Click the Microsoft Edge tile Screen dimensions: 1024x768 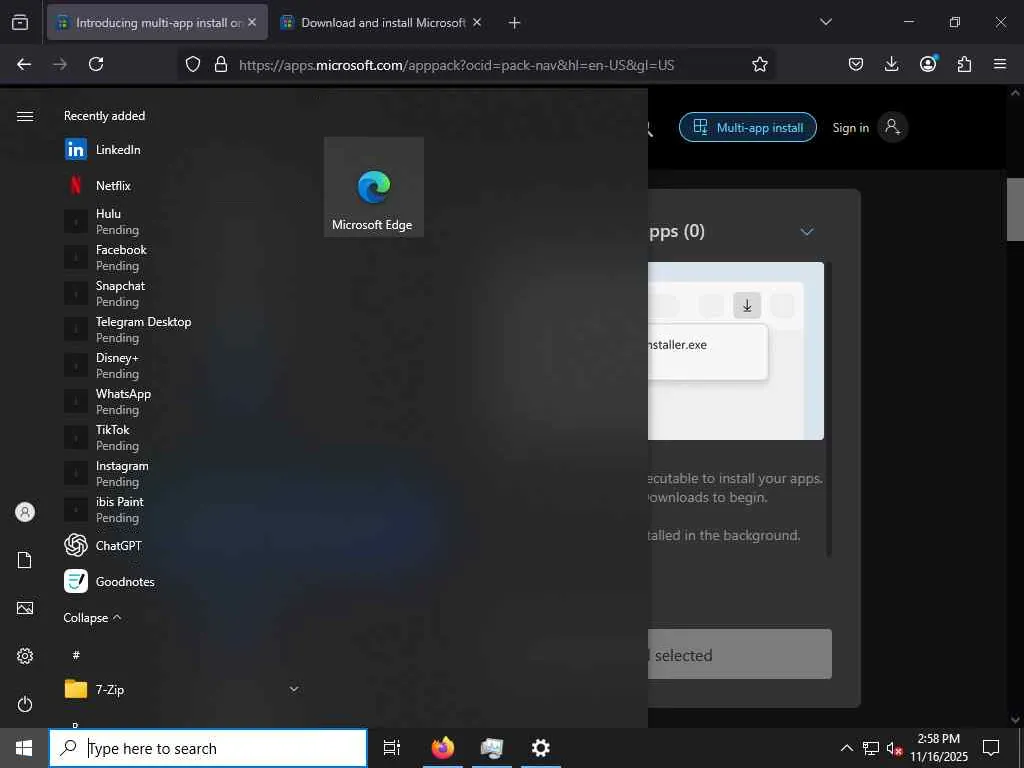tap(374, 187)
